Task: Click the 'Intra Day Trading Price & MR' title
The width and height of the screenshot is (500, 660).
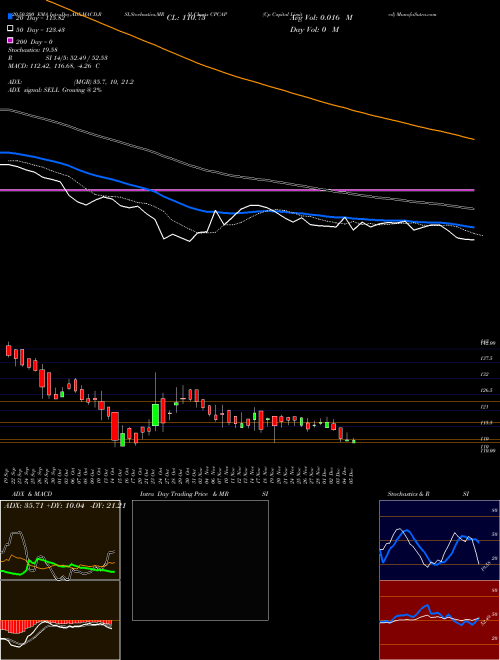Action: click(x=184, y=494)
